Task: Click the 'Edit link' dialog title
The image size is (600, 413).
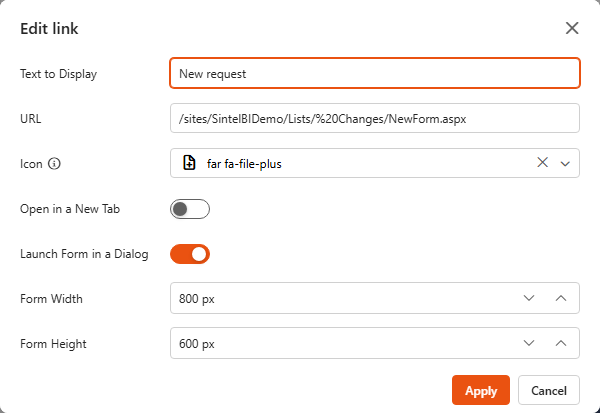Action: point(49,29)
